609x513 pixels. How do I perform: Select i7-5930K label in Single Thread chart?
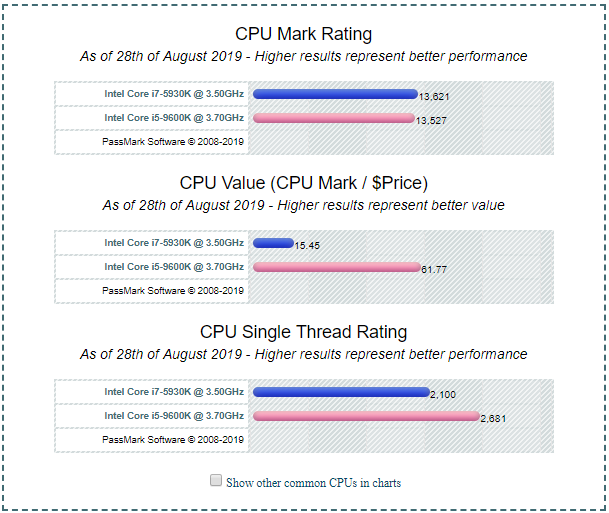click(x=174, y=392)
